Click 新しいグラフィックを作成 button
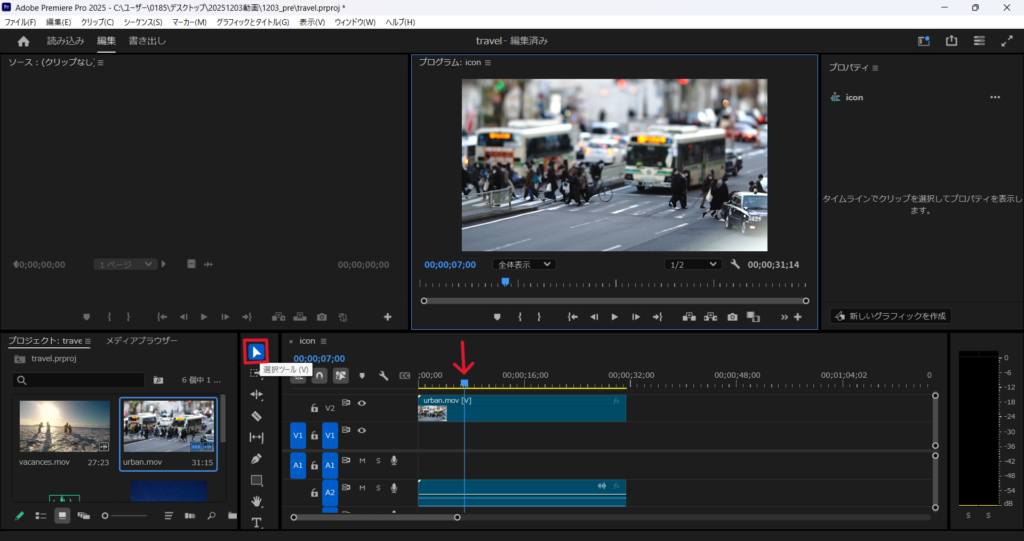The height and width of the screenshot is (541, 1024). (890, 316)
